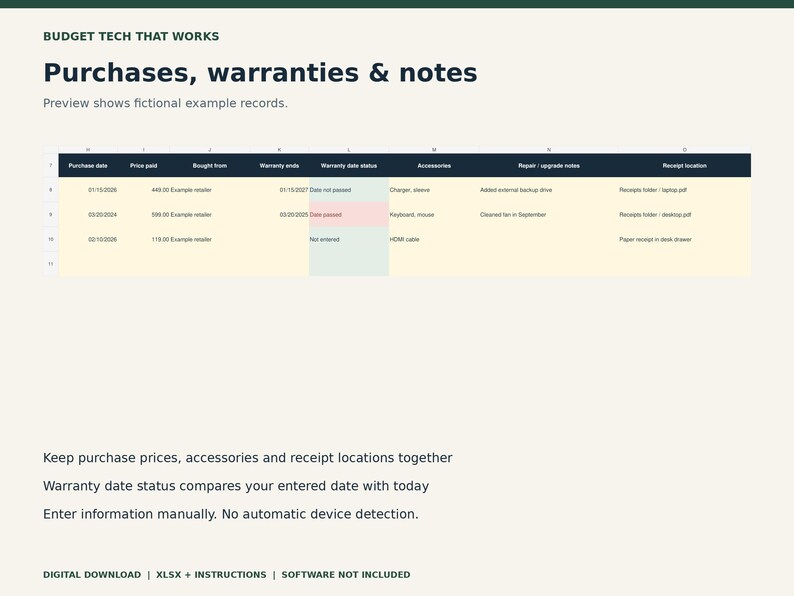Click the Enter information manually line
Screen dimensions: 794x596
tap(231, 514)
